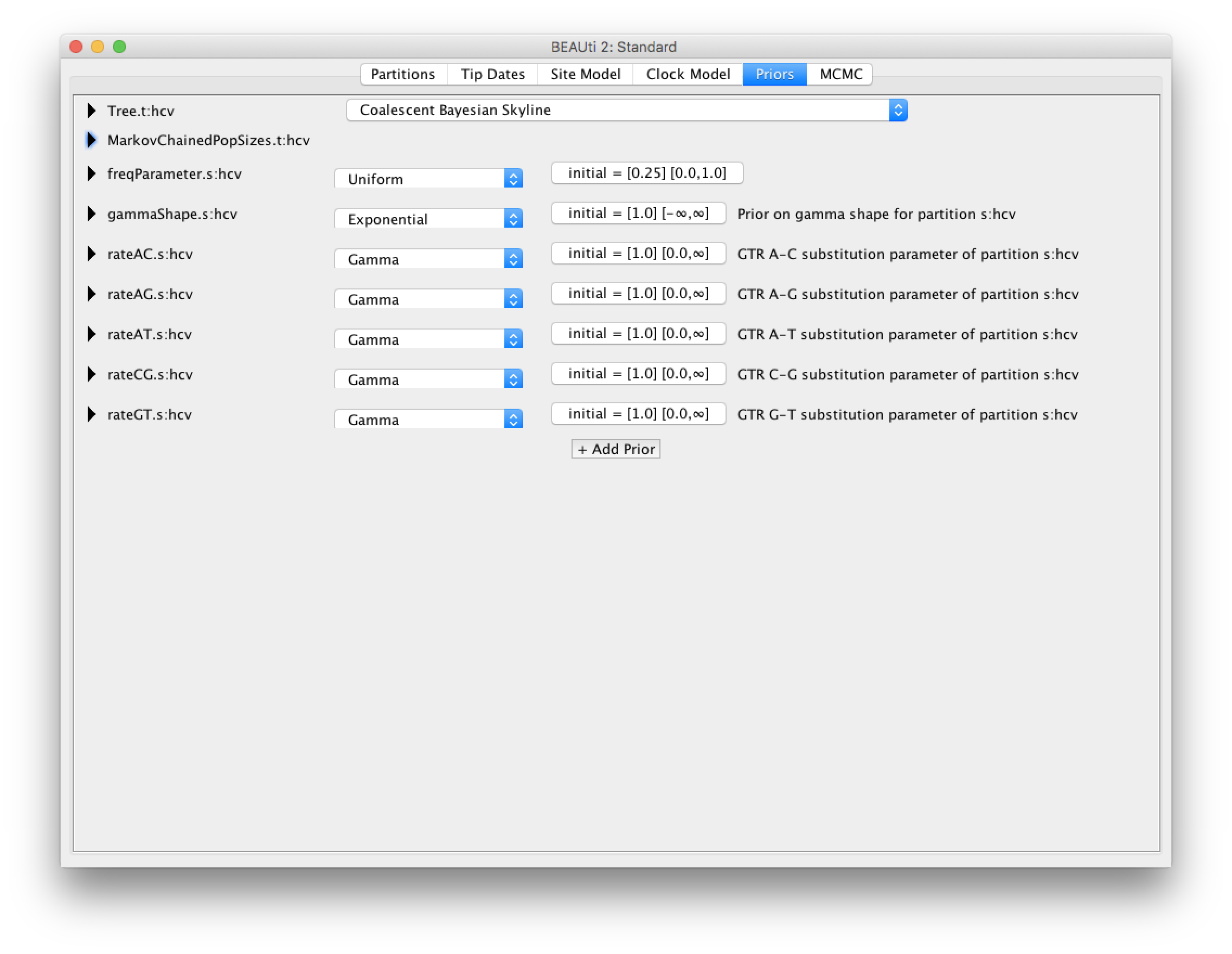Open the Exponential dropdown for gammaShape

(x=428, y=219)
